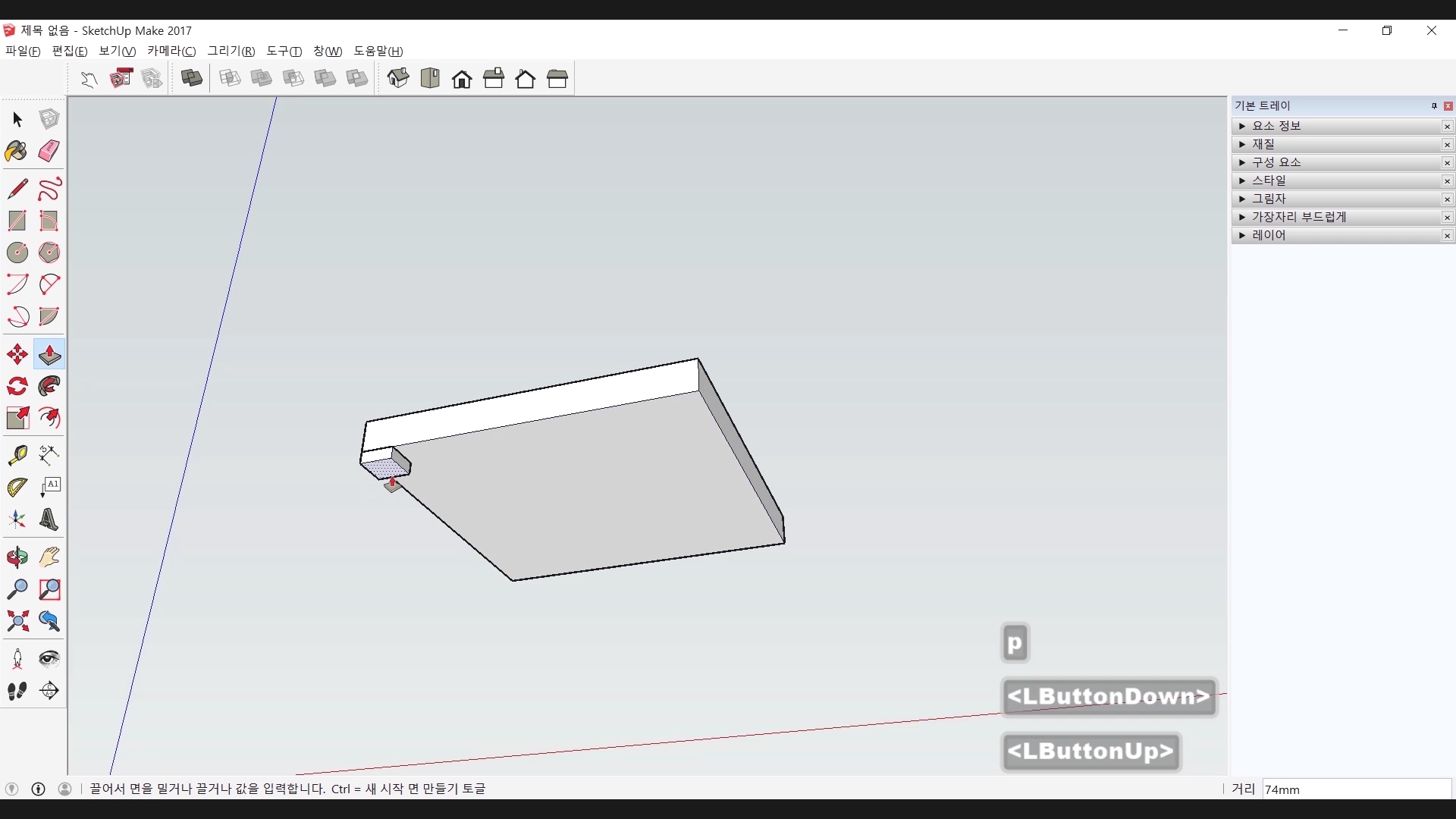Open the Draw (그리기) menu
This screenshot has height=819, width=1456.
231,51
